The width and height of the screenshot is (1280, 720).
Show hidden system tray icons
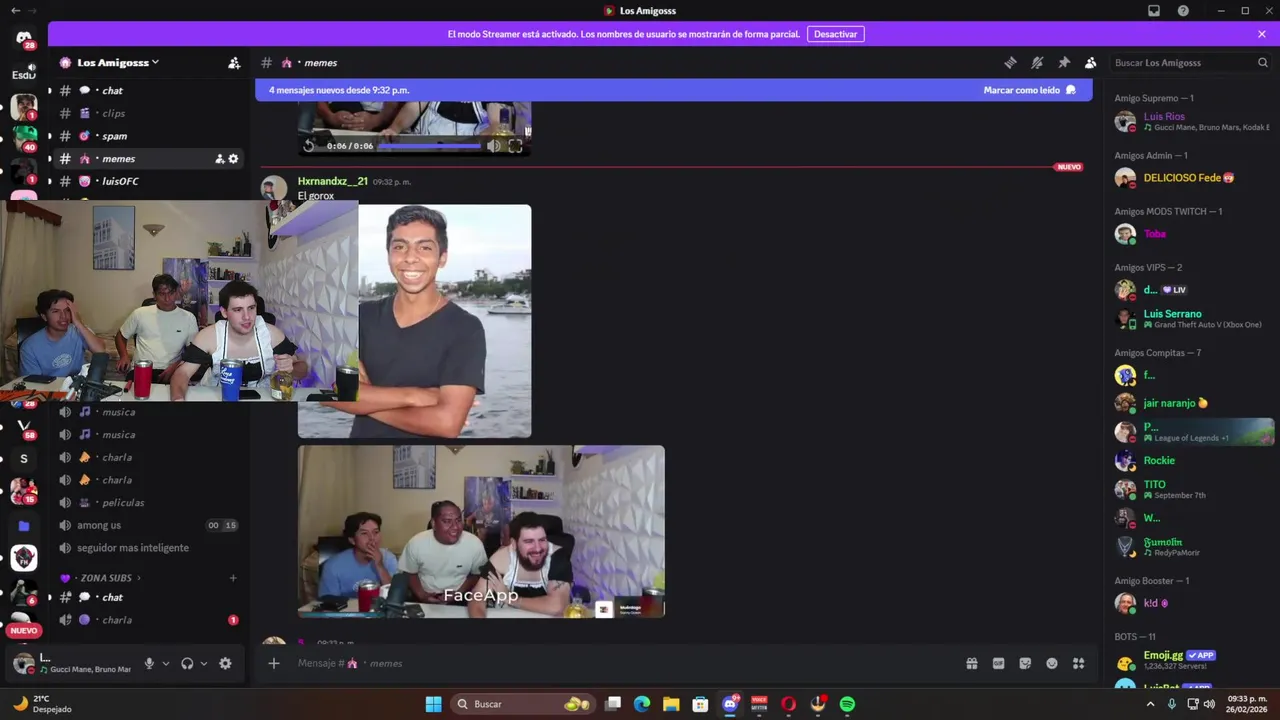click(1150, 704)
